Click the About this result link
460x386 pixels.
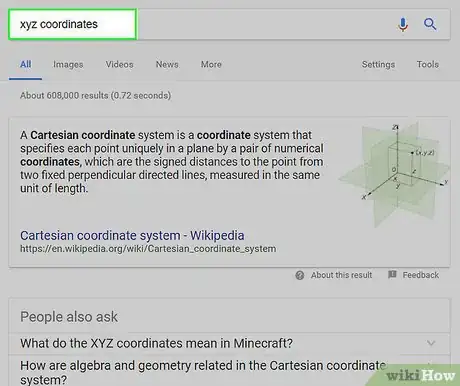(341, 275)
